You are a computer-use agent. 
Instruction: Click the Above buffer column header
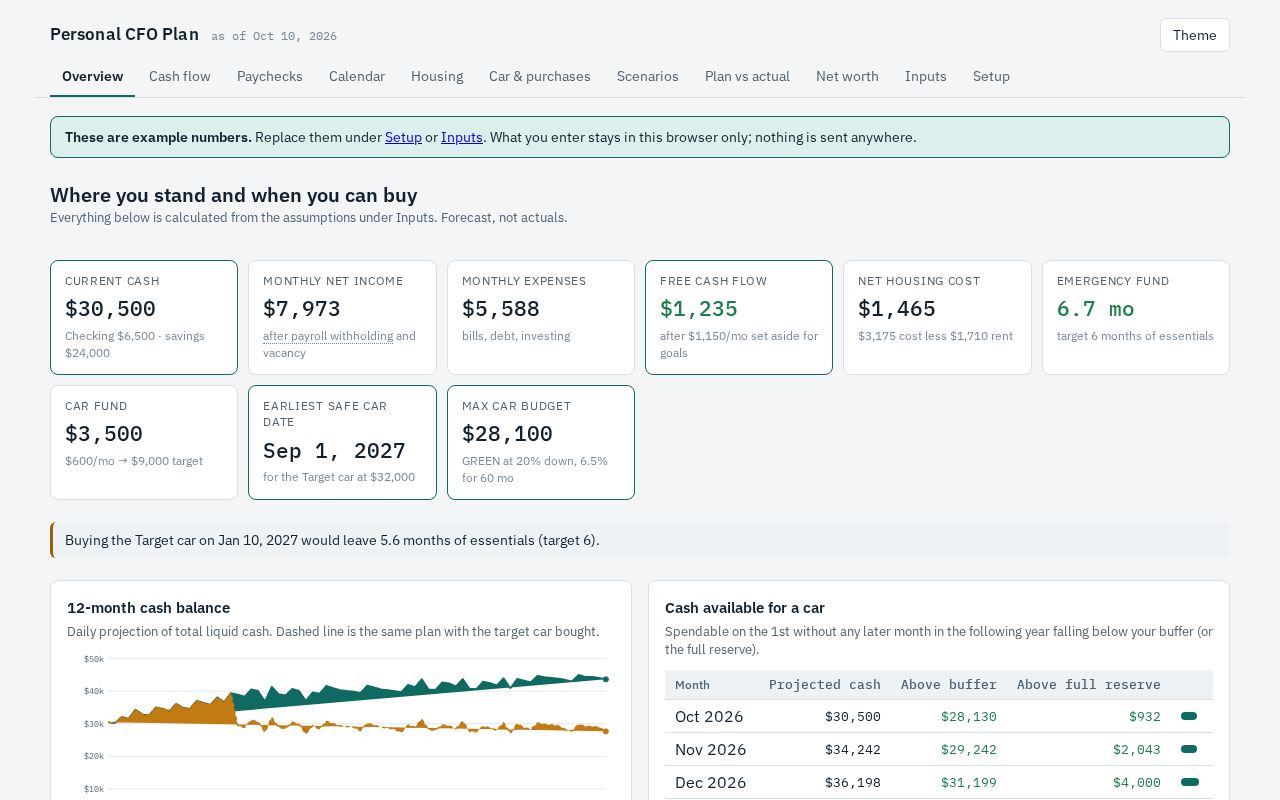click(949, 685)
